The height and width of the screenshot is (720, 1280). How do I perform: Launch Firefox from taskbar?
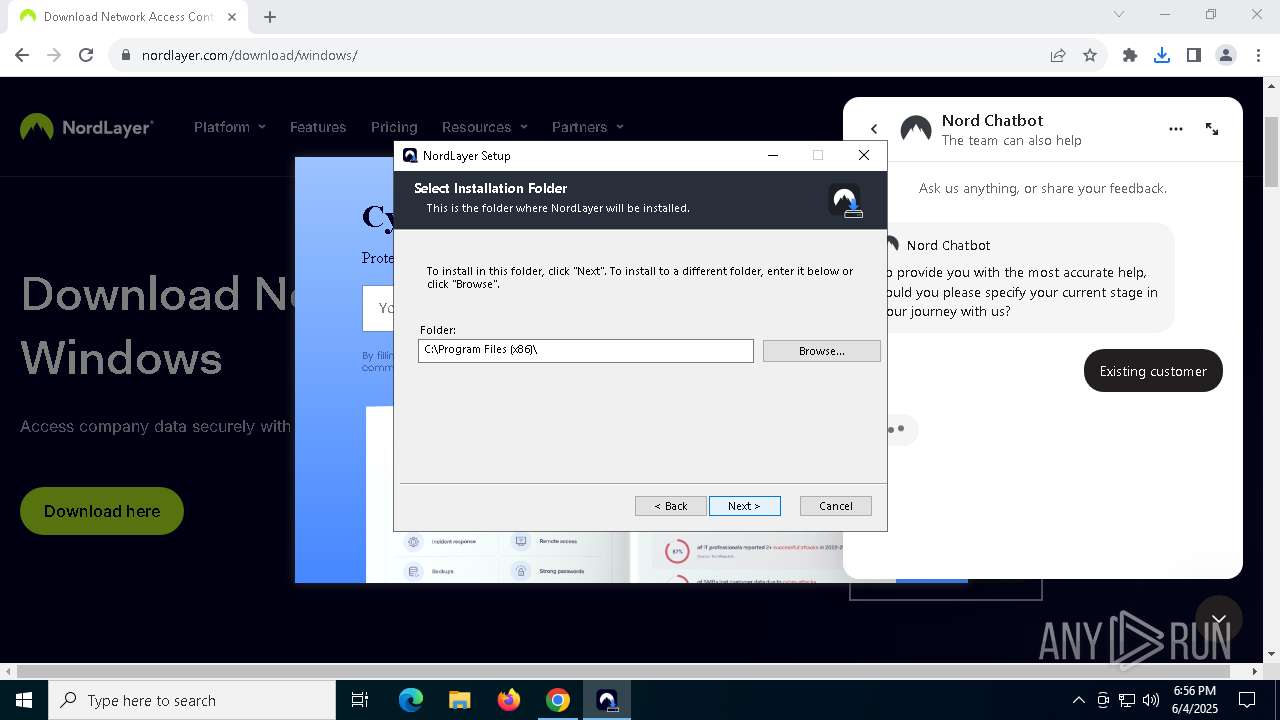point(509,700)
